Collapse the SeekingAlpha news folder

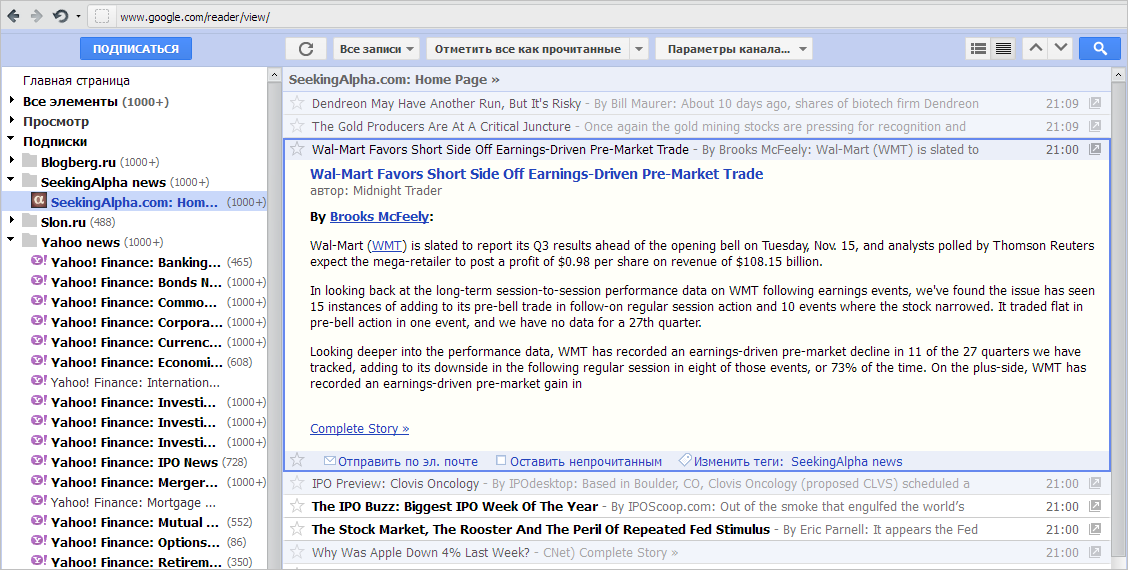point(12,179)
